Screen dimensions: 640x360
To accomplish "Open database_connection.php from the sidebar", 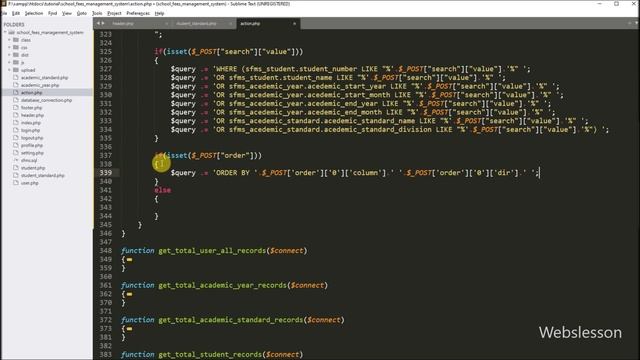I will pos(46,100).
